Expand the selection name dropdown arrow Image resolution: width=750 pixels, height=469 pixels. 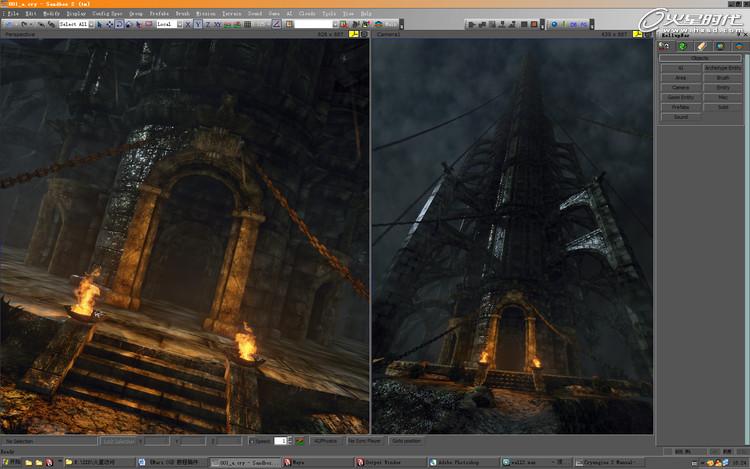coord(335,24)
